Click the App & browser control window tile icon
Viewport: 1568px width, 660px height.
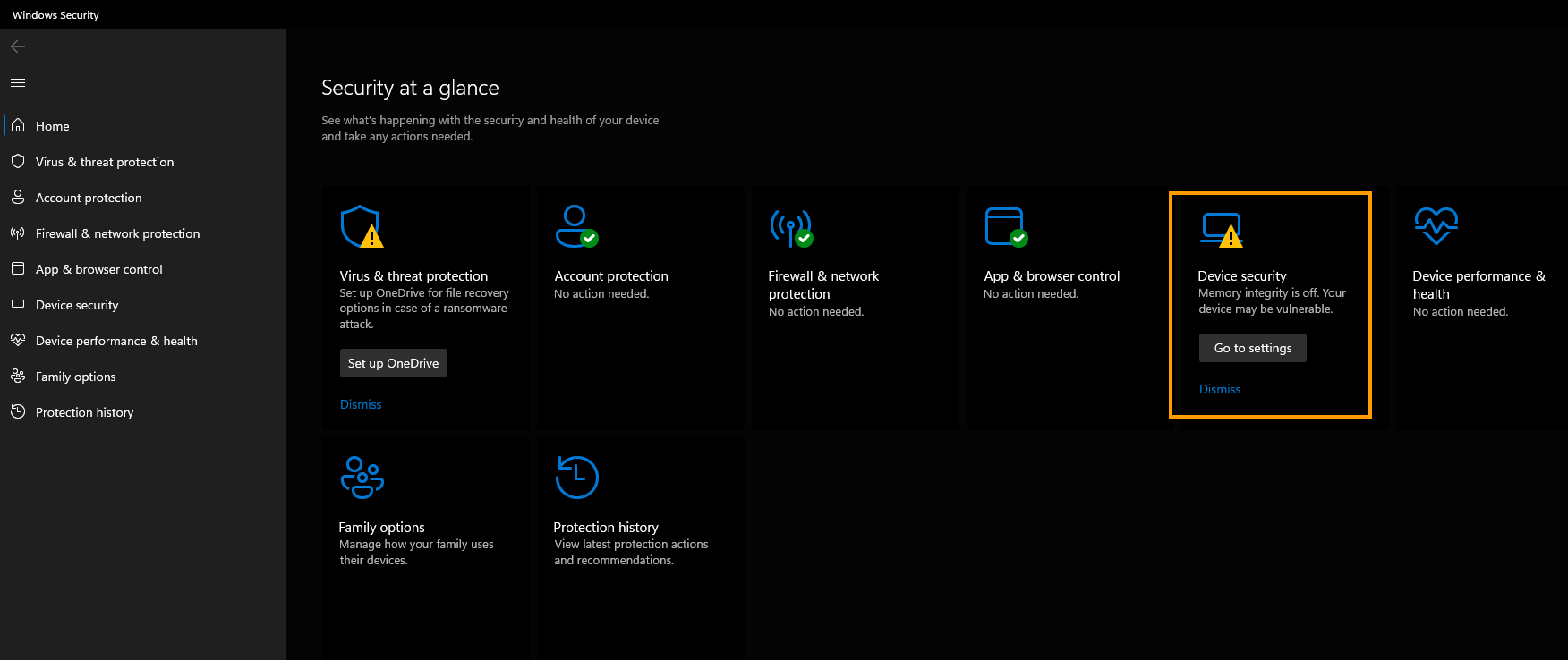pos(1006,226)
